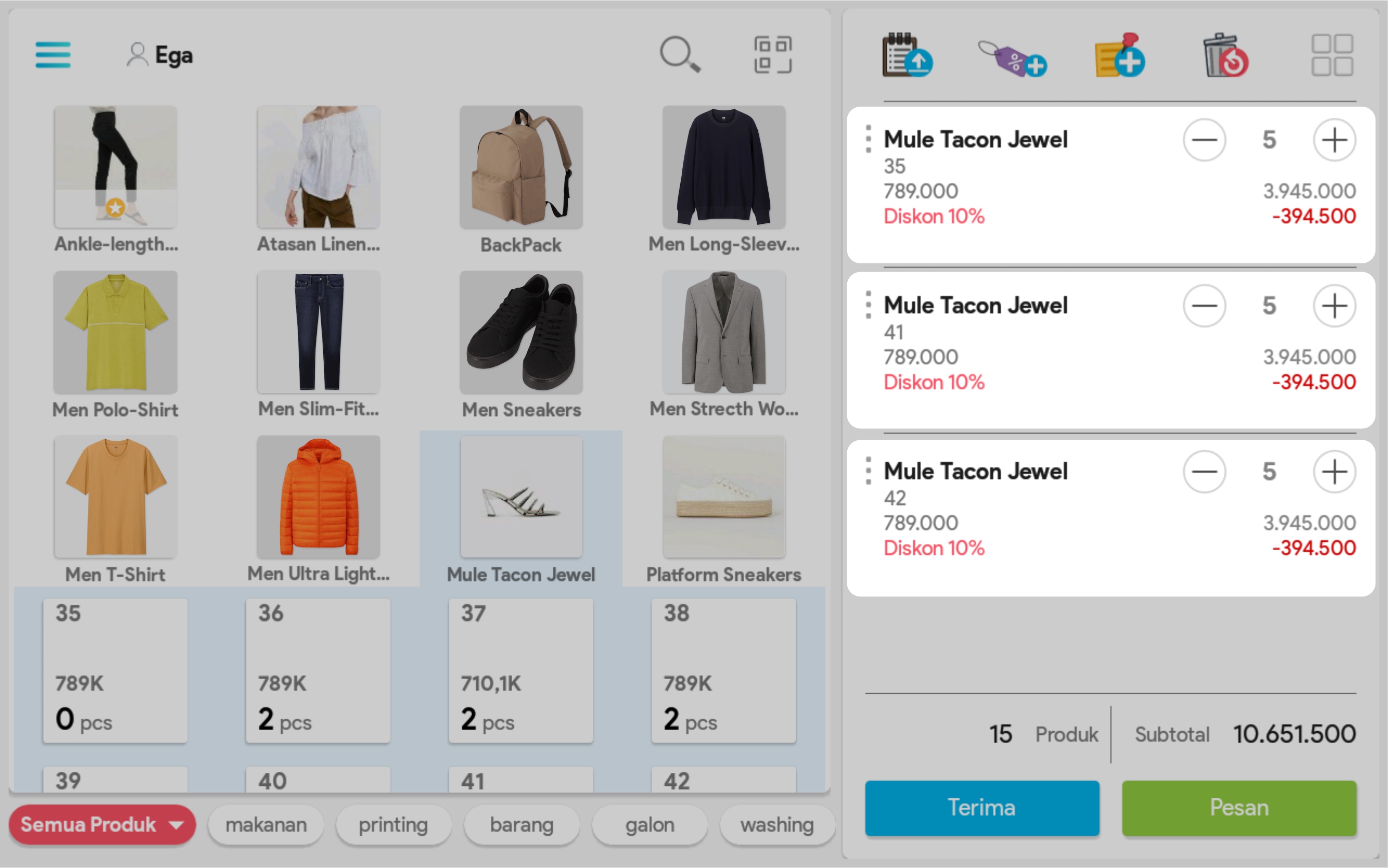Increase quantity of Mule Tacon Jewel size 35
The width and height of the screenshot is (1388, 868).
pyautogui.click(x=1334, y=140)
